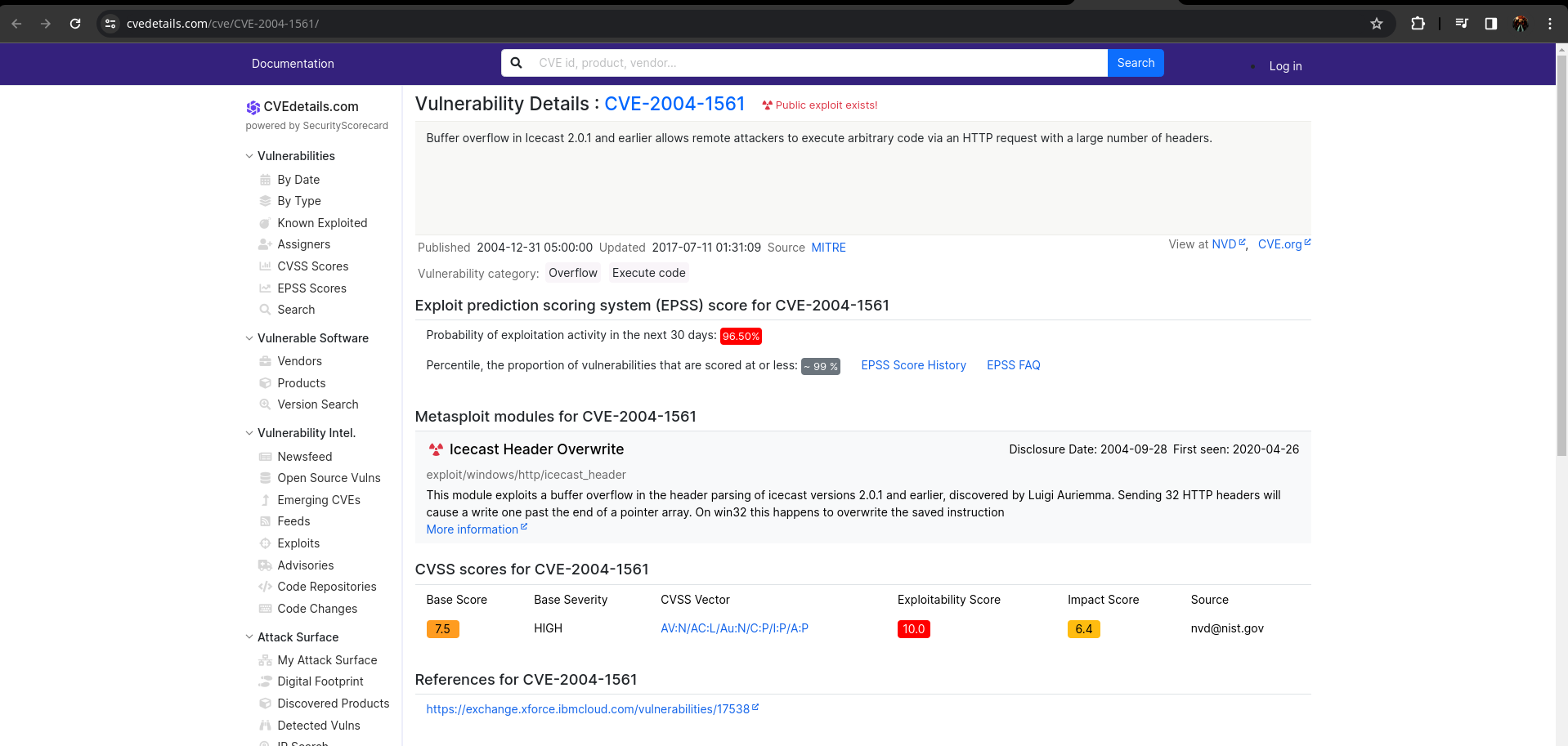Click the Public exploit exists! label
This screenshot has width=1568, height=746.
(x=819, y=105)
